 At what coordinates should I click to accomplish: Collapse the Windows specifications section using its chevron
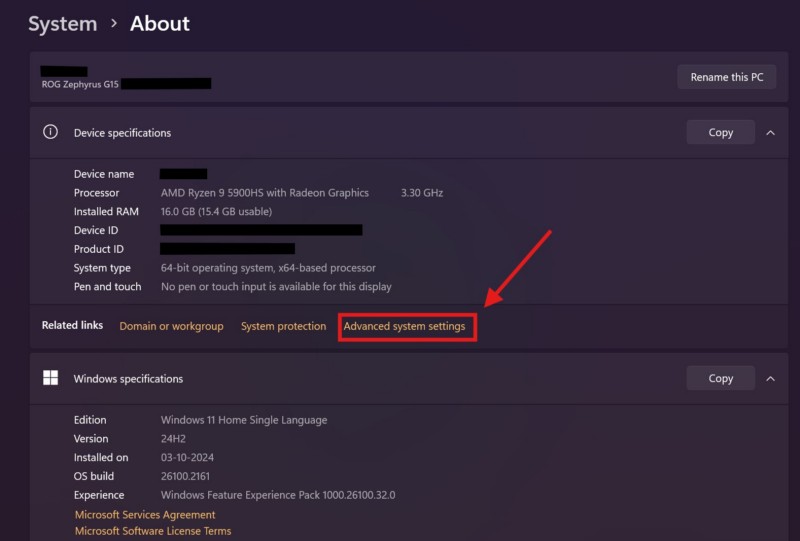(x=771, y=378)
